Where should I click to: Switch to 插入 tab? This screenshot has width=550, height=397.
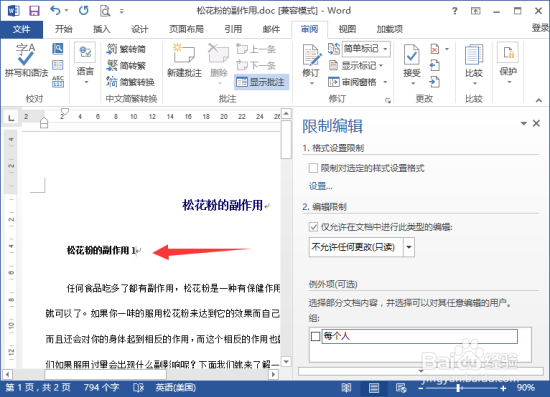click(x=102, y=29)
